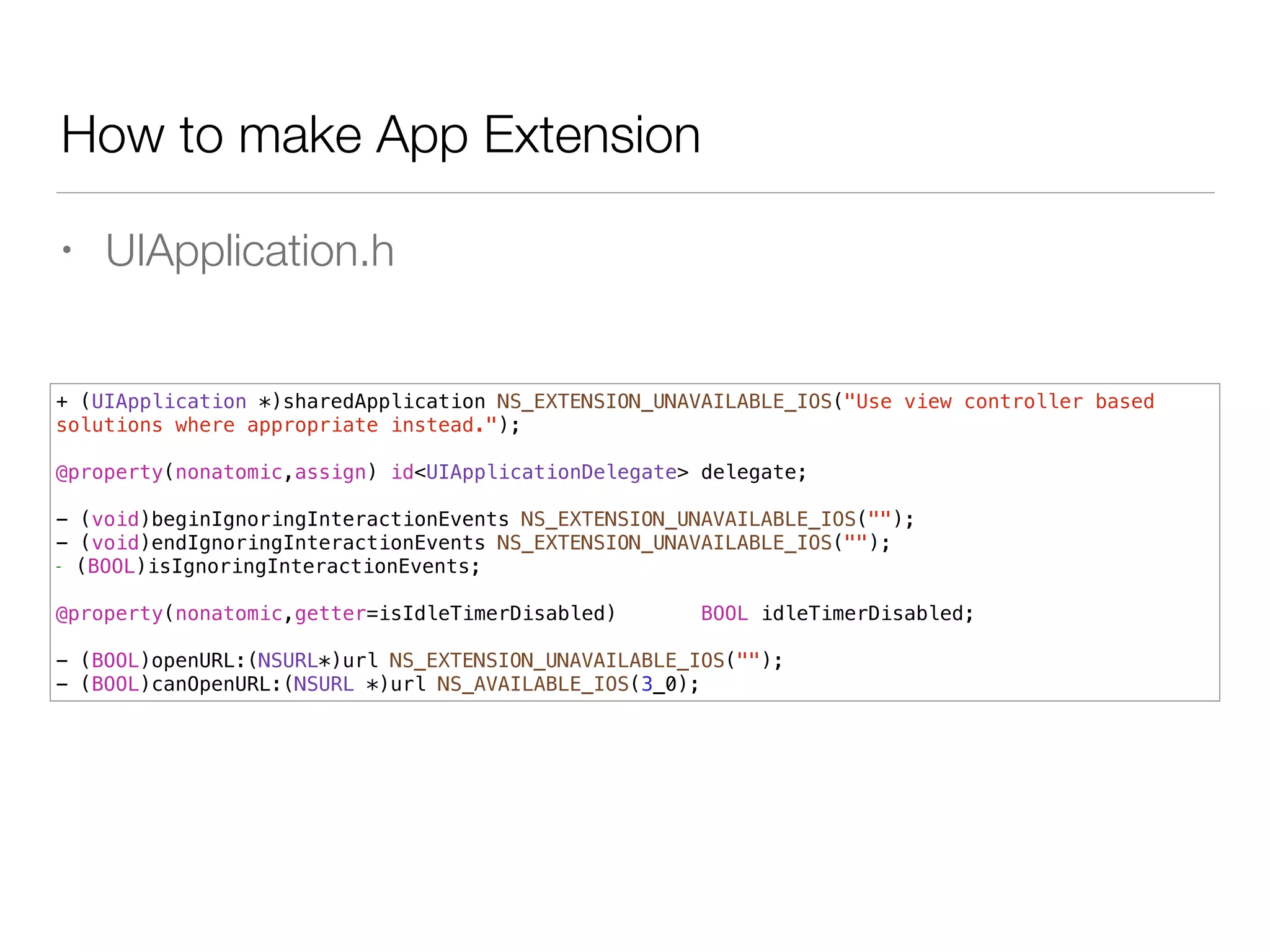Click 'delegate;' at end of property line
Screen dimensions: 1270x952
754,472
